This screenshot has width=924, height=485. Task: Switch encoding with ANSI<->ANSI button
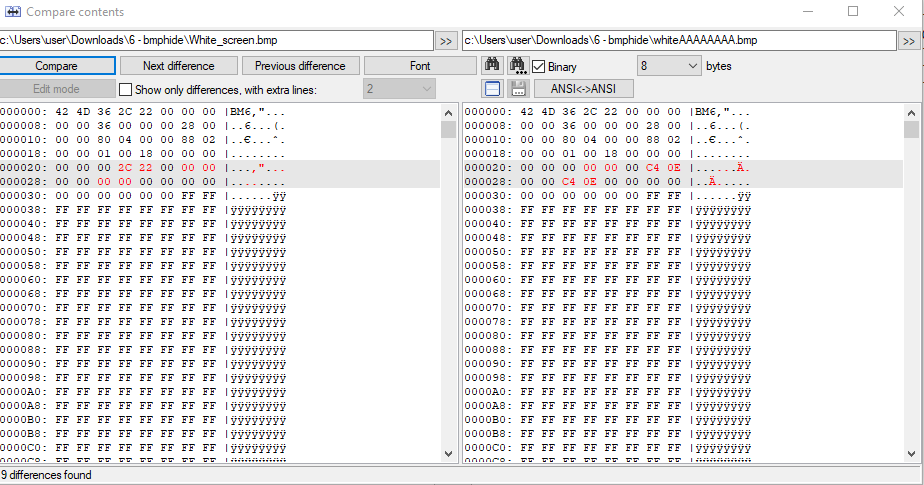tap(583, 89)
